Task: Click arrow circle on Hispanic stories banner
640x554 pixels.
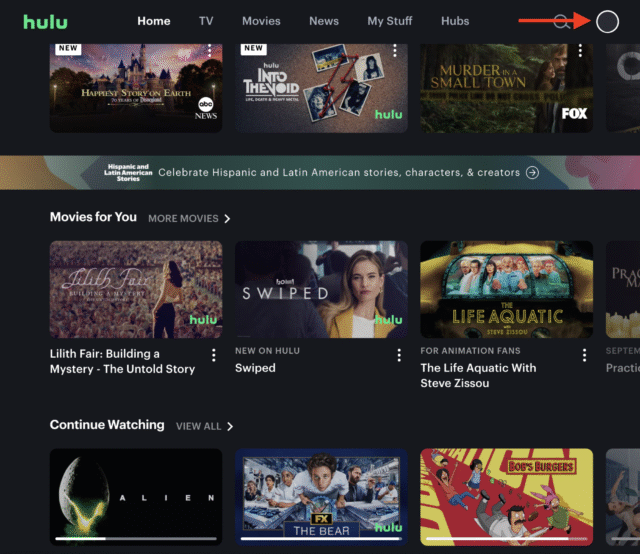Action: (532, 173)
